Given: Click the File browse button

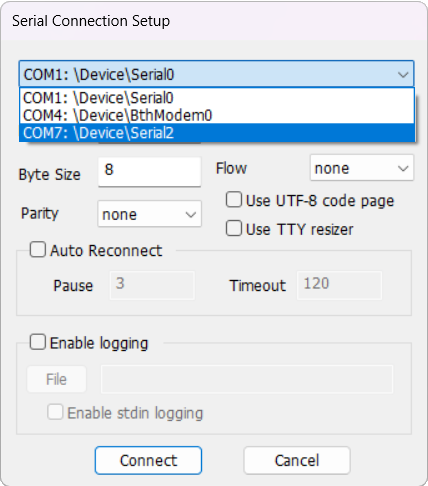Looking at the screenshot, I should point(57,379).
